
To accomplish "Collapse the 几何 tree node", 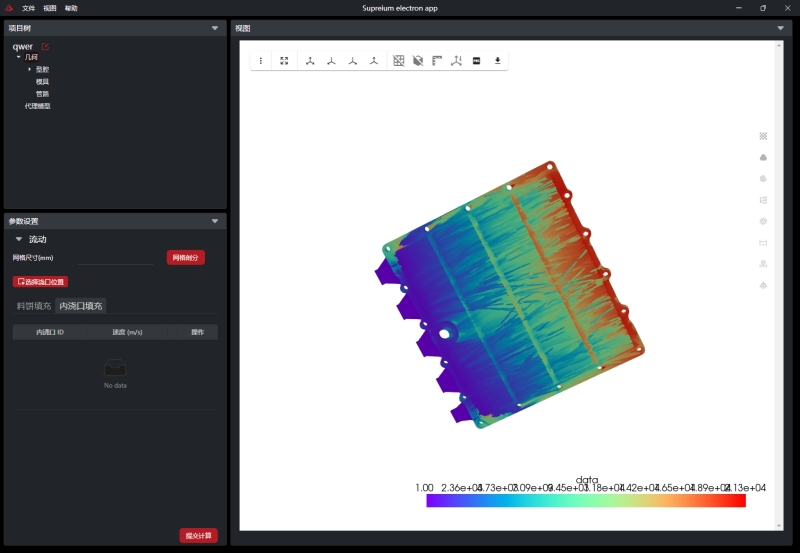I will click(x=19, y=58).
